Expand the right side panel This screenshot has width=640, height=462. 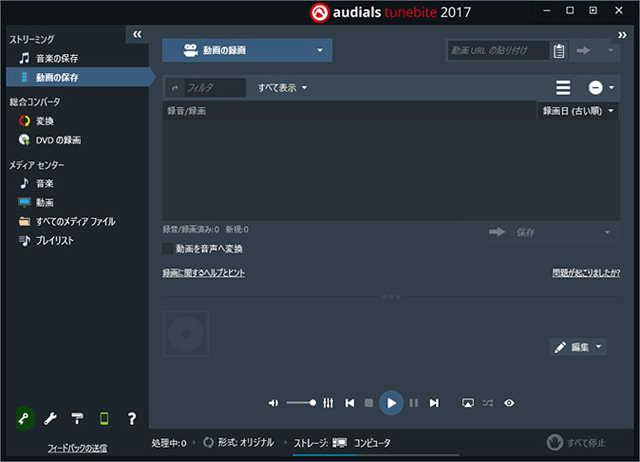pos(622,35)
